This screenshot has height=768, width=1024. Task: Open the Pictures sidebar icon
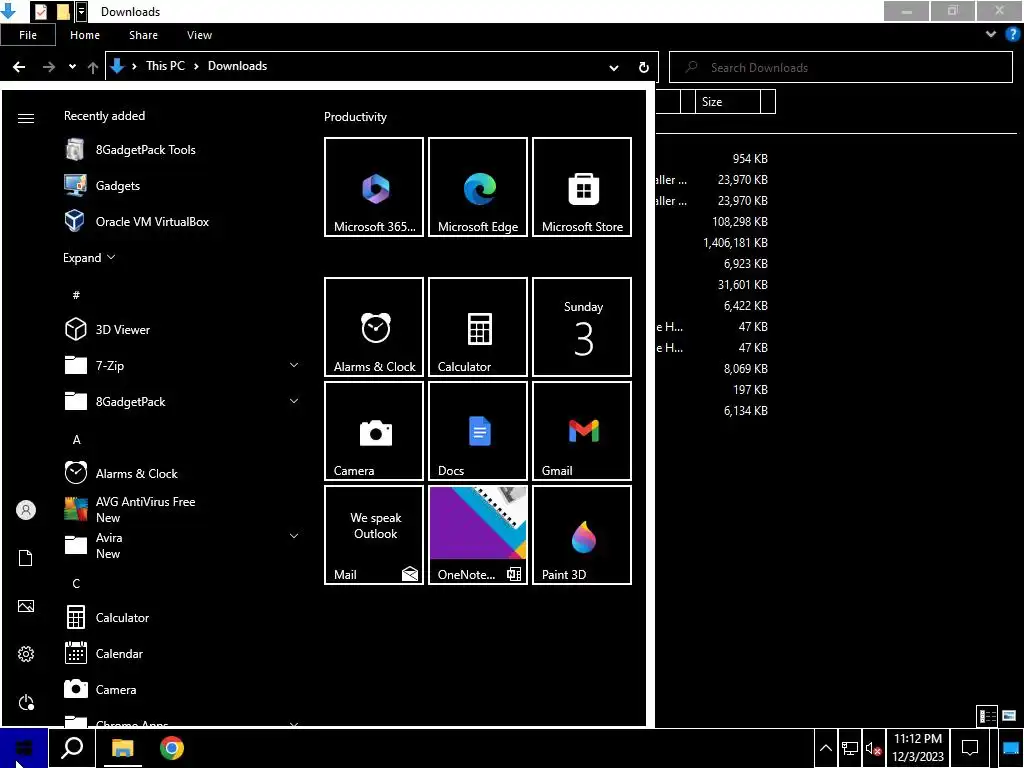click(x=25, y=606)
